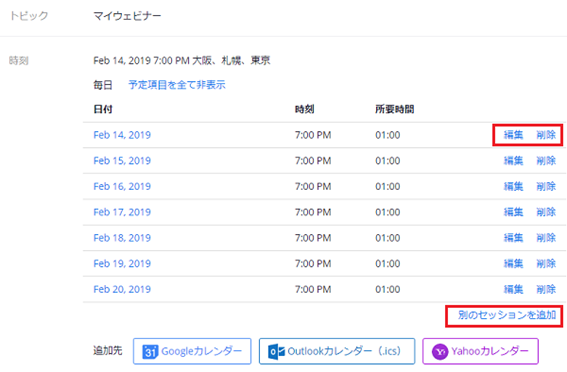
Task: Open the Feb 16, 2019 session link
Action: click(122, 186)
